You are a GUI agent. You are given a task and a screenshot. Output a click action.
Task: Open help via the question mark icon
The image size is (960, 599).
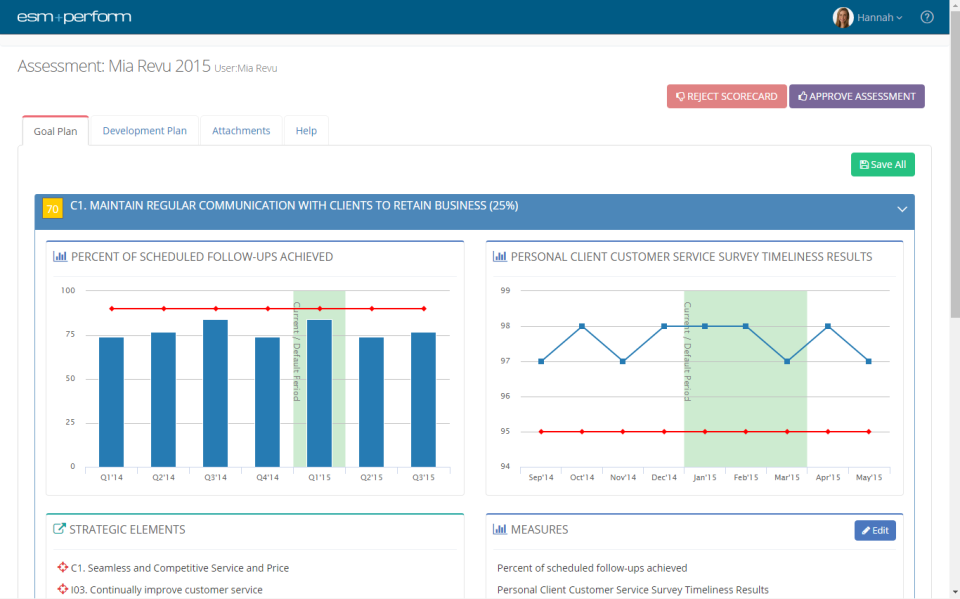tap(926, 17)
